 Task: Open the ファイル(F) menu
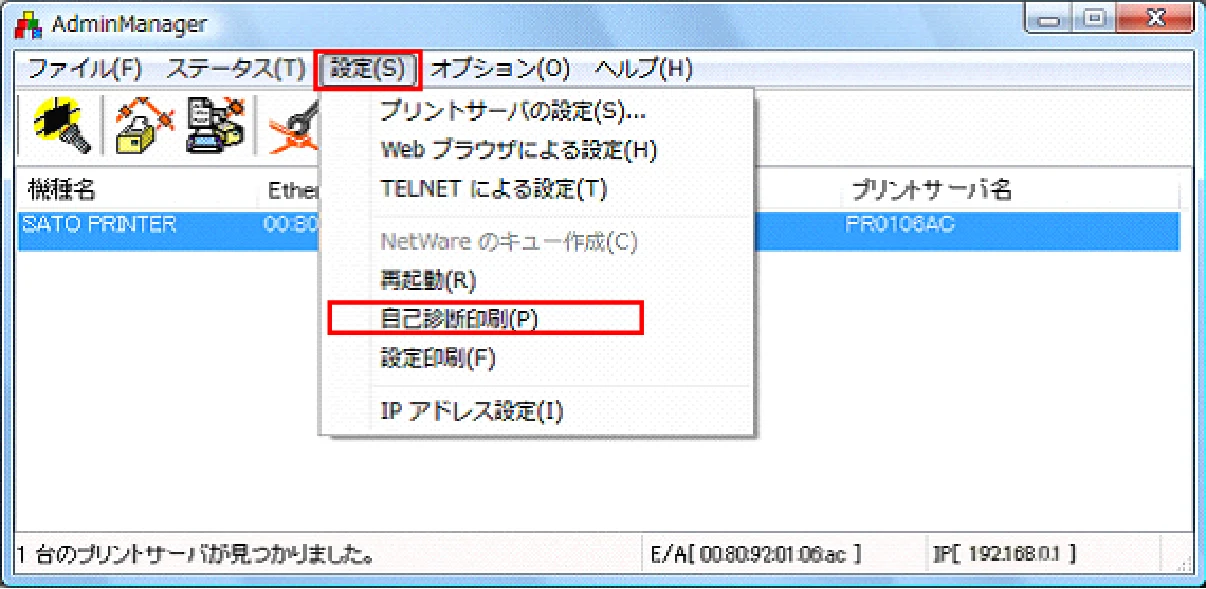pyautogui.click(x=85, y=69)
